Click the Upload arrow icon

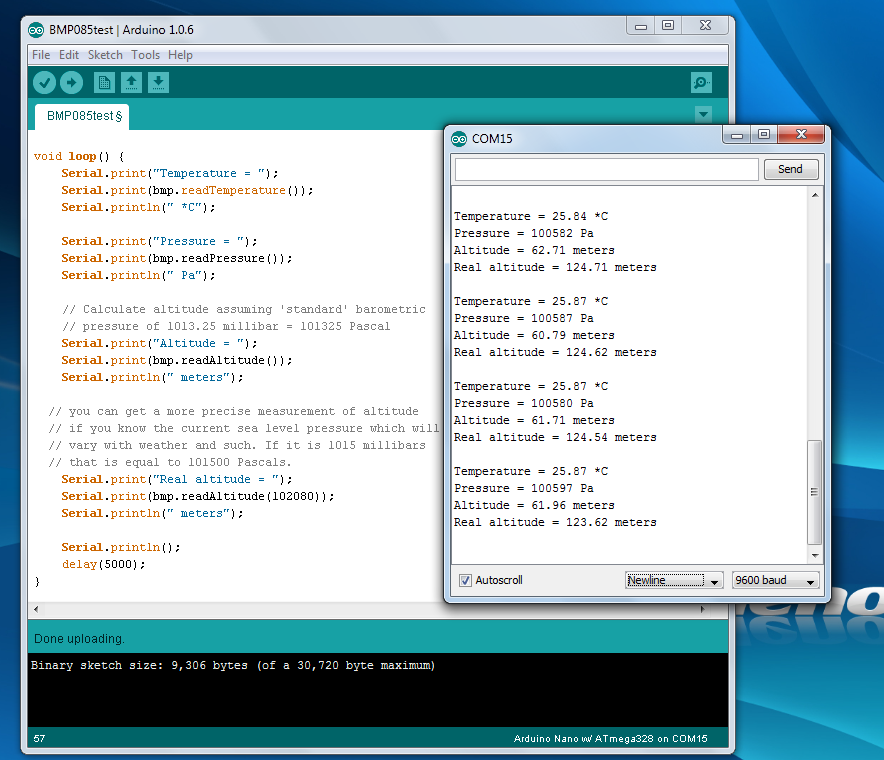[72, 83]
